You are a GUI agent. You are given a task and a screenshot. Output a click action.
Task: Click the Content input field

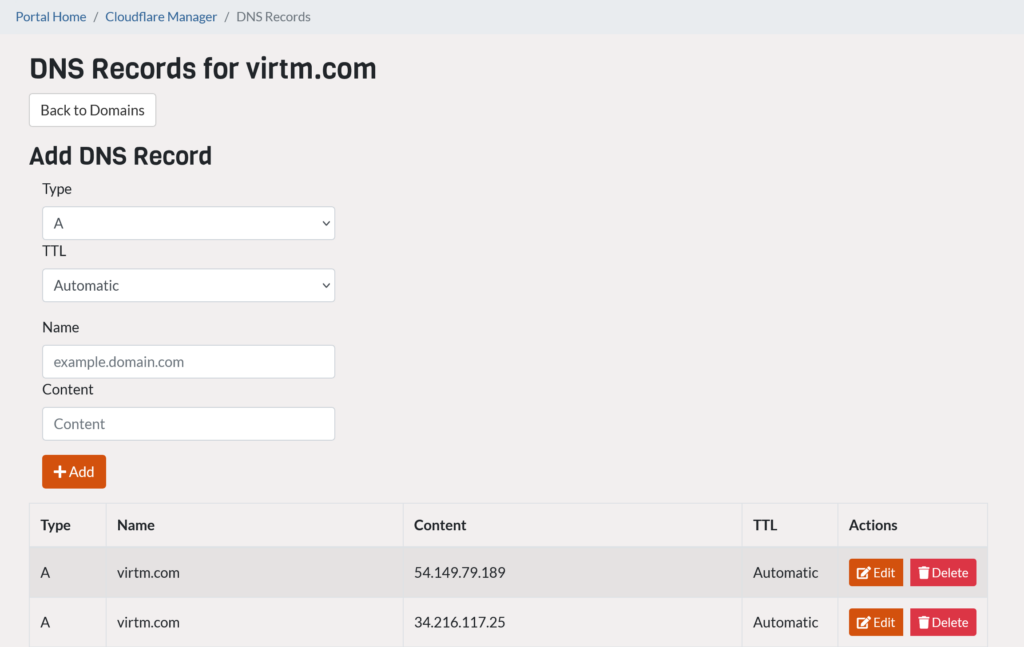pyautogui.click(x=188, y=423)
